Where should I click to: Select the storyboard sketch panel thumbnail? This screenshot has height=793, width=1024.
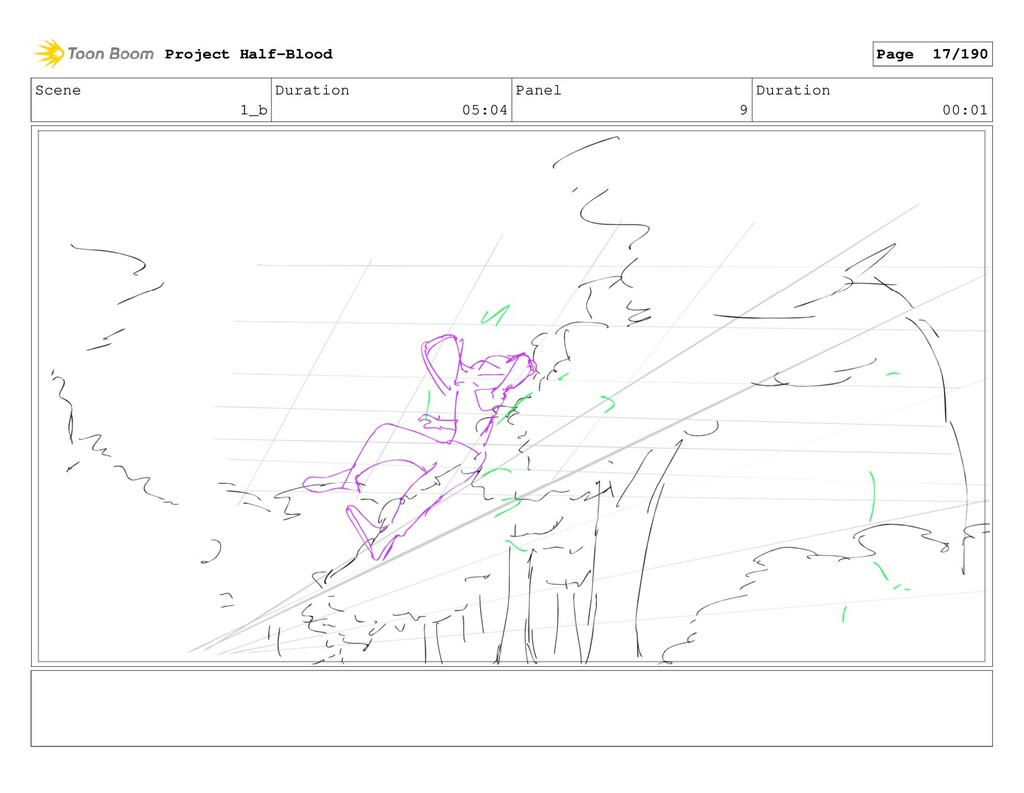(x=511, y=396)
